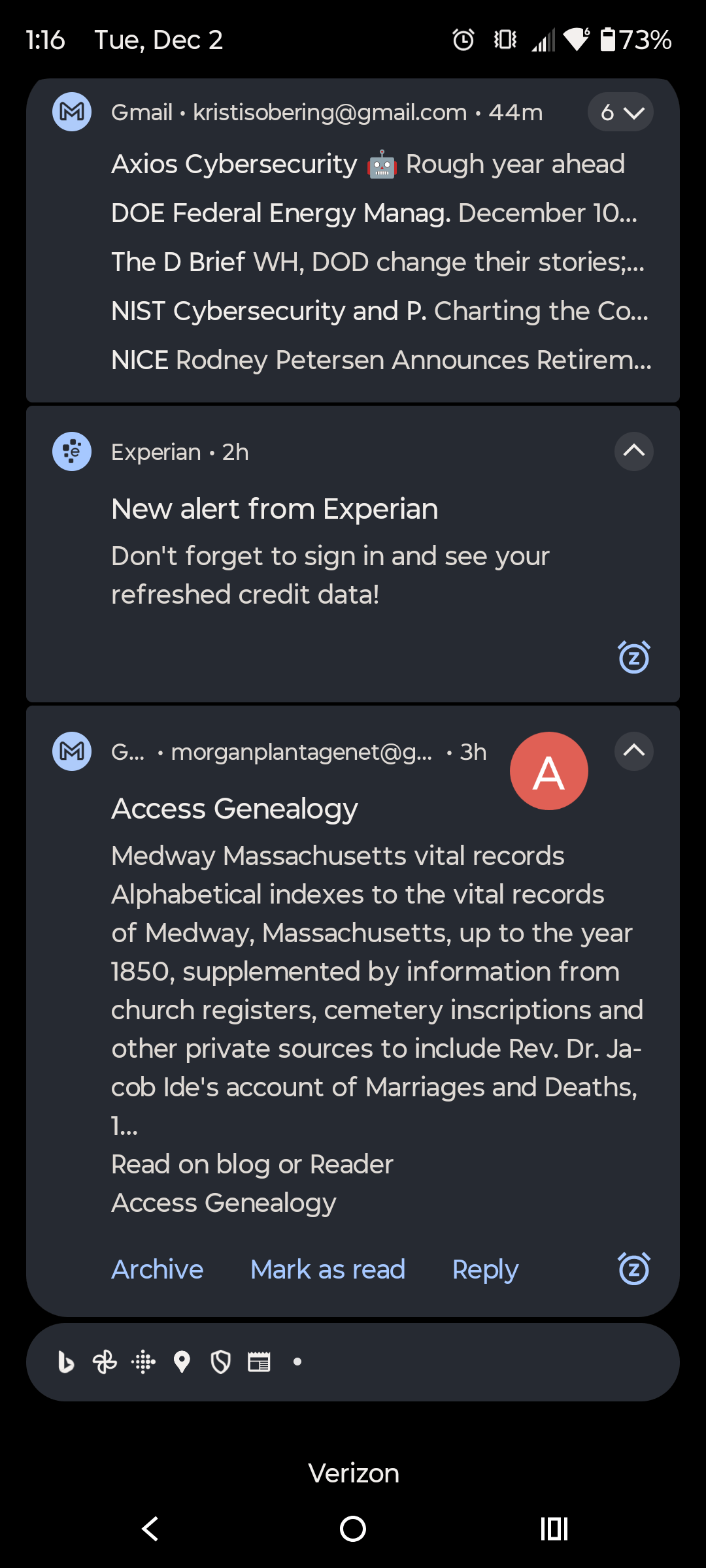The width and height of the screenshot is (706, 1568).
Task: Tap the red avatar on Access Genealogy email
Action: (549, 771)
